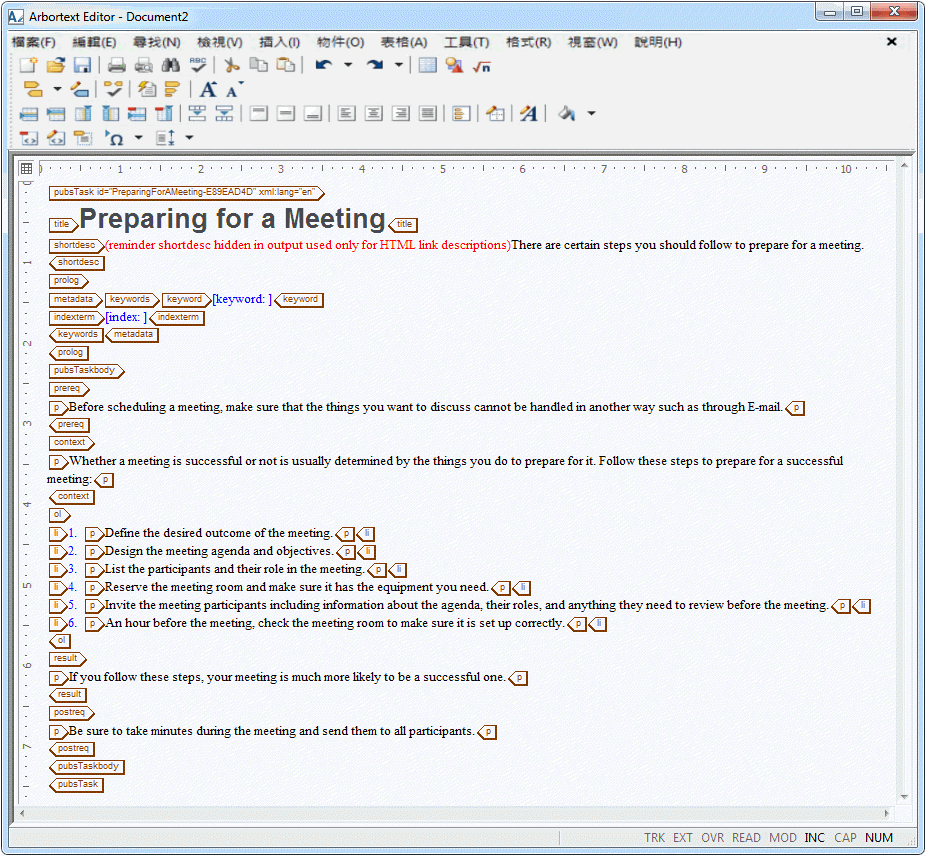Viewport: 926px width, 856px height.
Task: Open the 表格(A) menu
Action: tap(404, 42)
